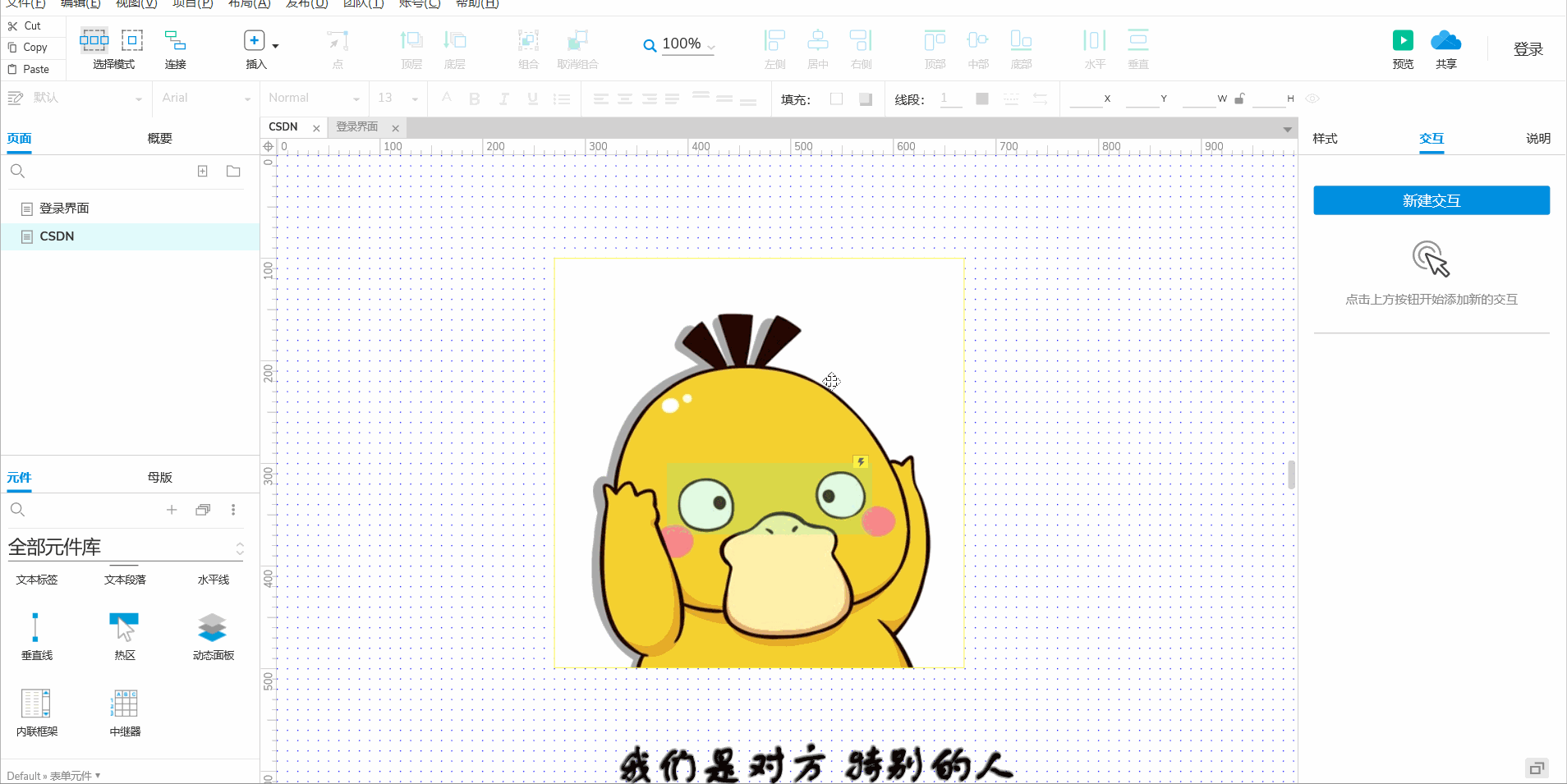This screenshot has width=1567, height=784.
Task: Click the add library plus icon
Action: pyautogui.click(x=172, y=510)
